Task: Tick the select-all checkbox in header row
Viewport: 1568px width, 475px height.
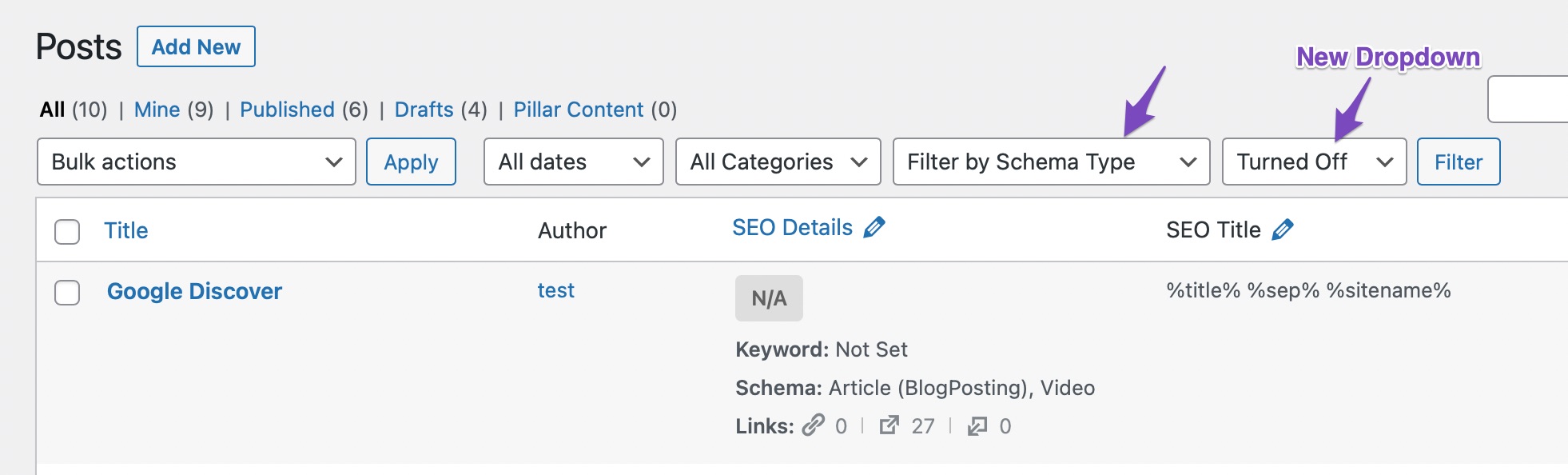Action: click(67, 232)
